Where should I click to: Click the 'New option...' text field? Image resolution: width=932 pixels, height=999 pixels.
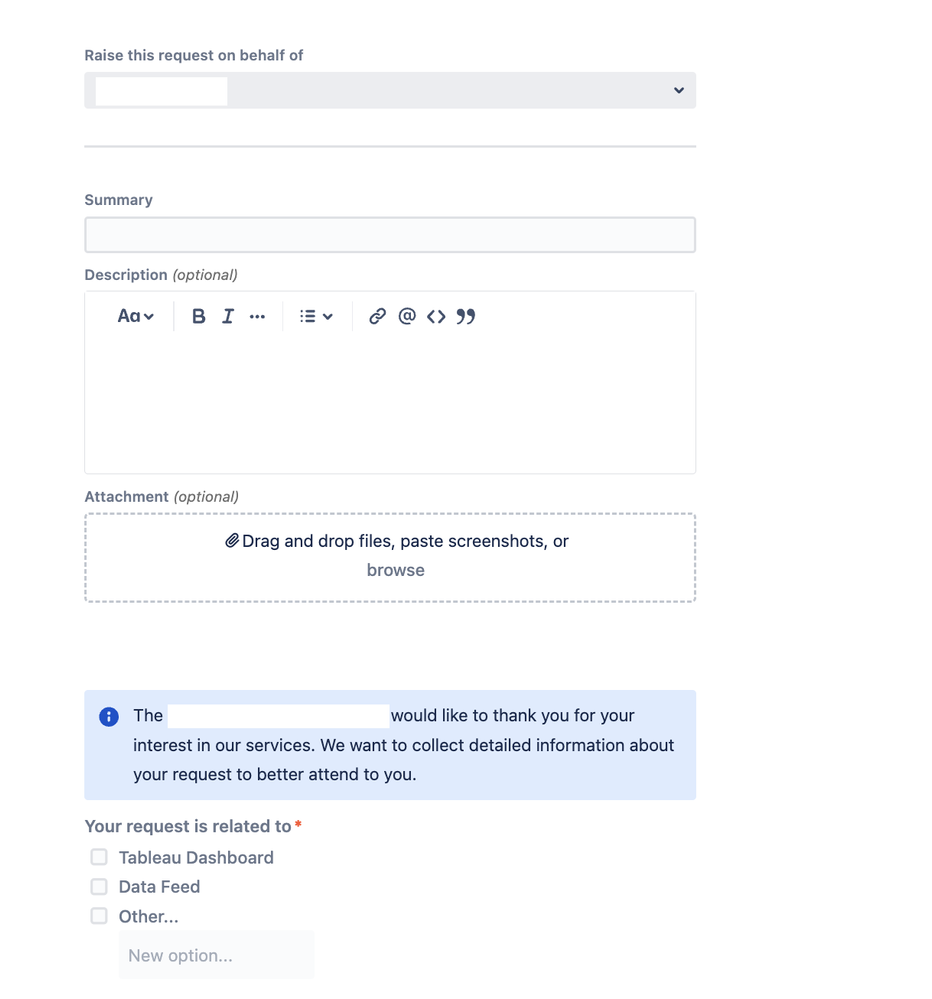click(x=216, y=954)
